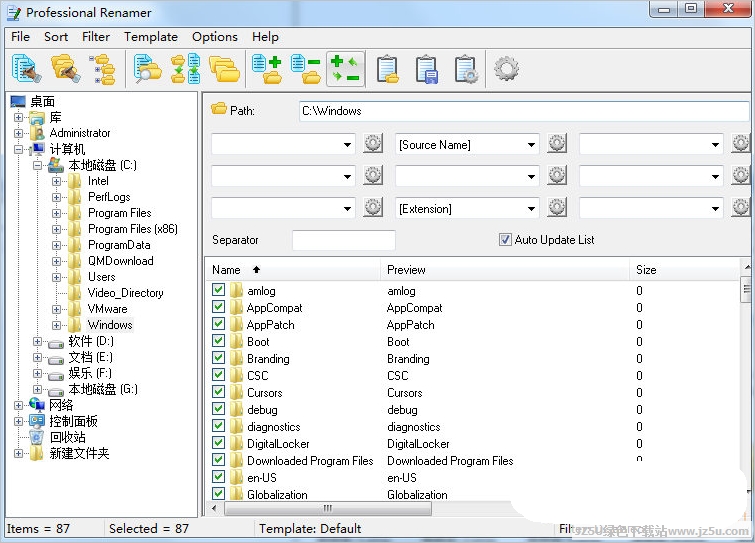Click the folder tree structure toolbar icon
The height and width of the screenshot is (543, 755).
click(x=103, y=69)
